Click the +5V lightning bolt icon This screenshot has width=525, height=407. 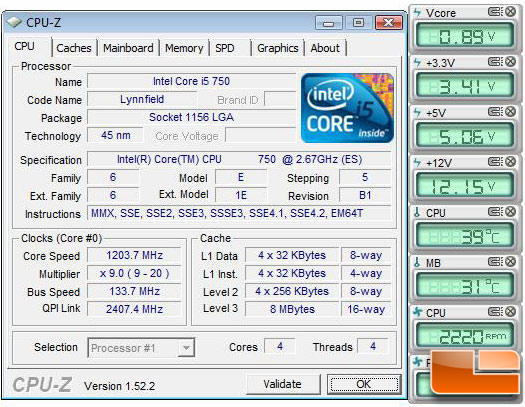click(417, 112)
